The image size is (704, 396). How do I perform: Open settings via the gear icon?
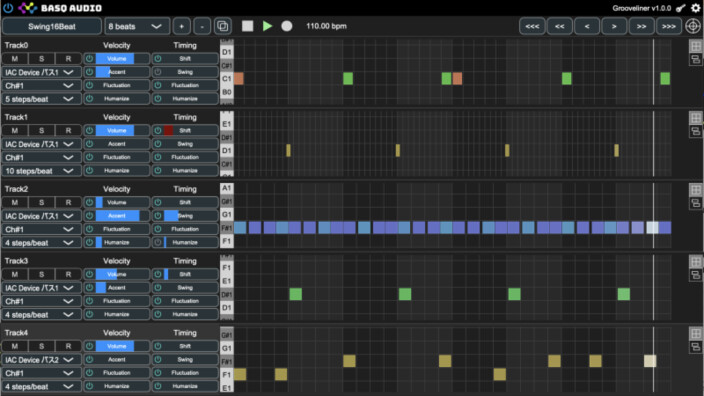[x=695, y=8]
